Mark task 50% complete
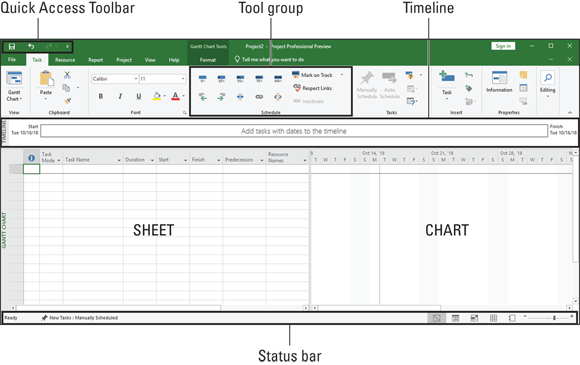This screenshot has width=580, height=365. 240,78
